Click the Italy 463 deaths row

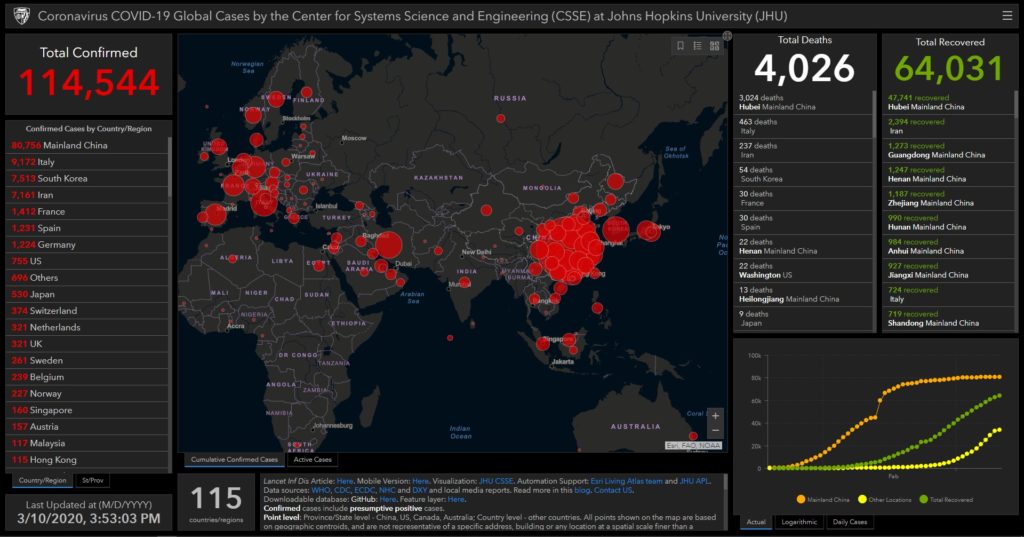(x=803, y=127)
